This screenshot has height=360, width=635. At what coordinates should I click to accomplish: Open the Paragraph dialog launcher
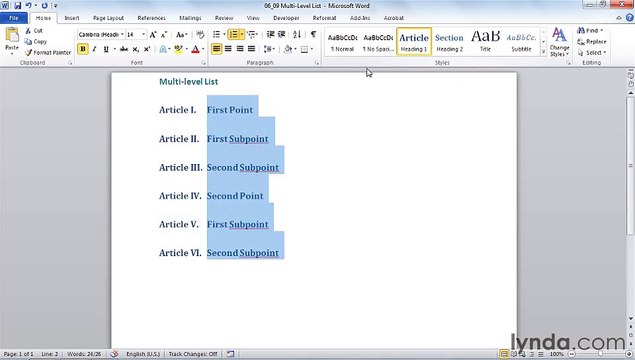[317, 63]
